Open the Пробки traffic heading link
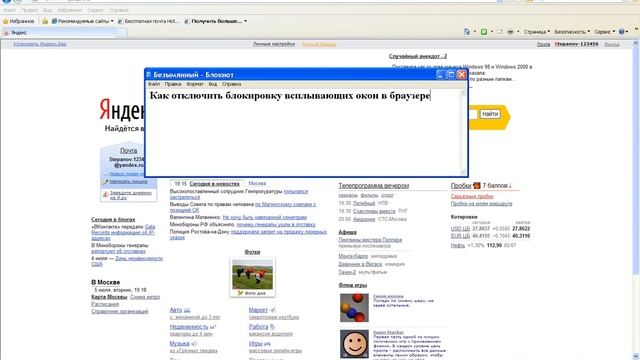This screenshot has width=640, height=360. (461, 185)
